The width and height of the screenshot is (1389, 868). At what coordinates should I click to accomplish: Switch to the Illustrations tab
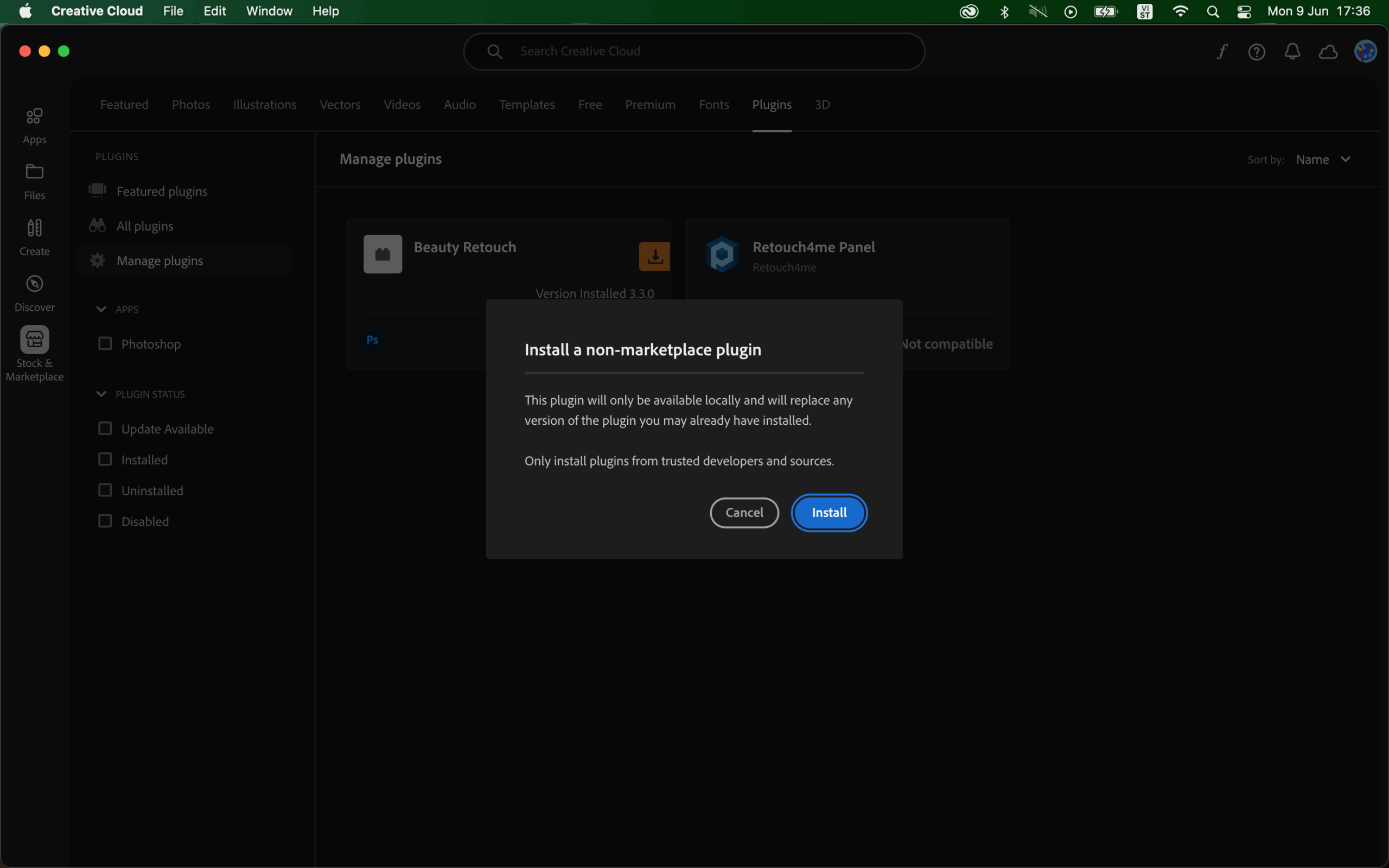coord(265,105)
